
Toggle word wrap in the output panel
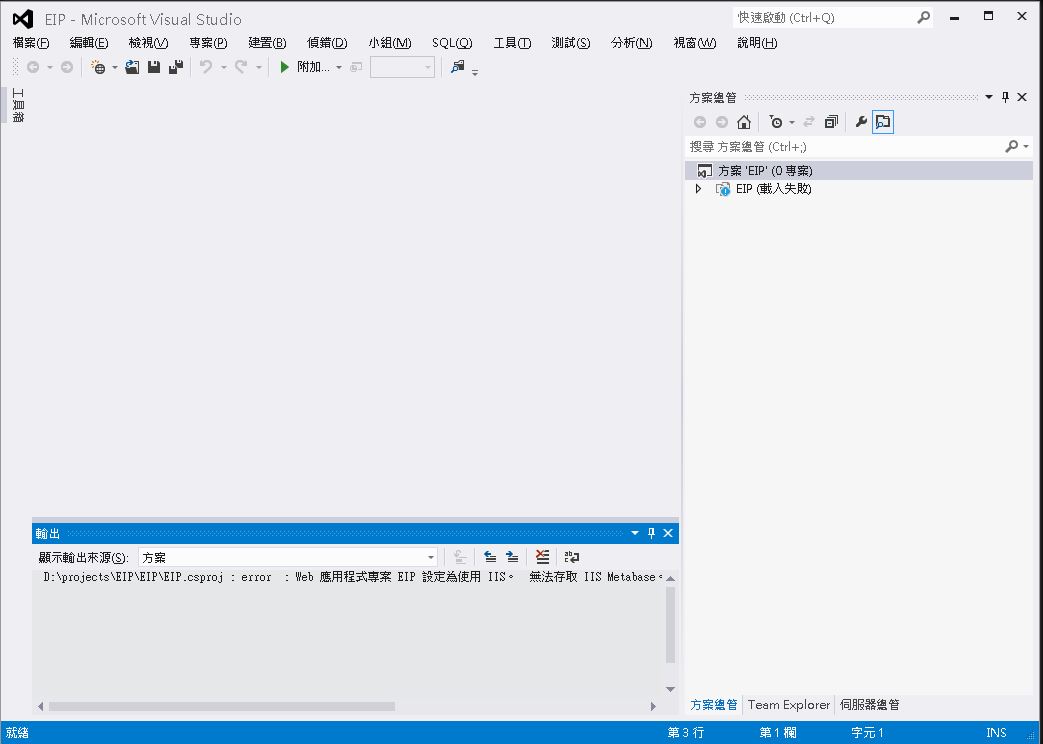571,557
